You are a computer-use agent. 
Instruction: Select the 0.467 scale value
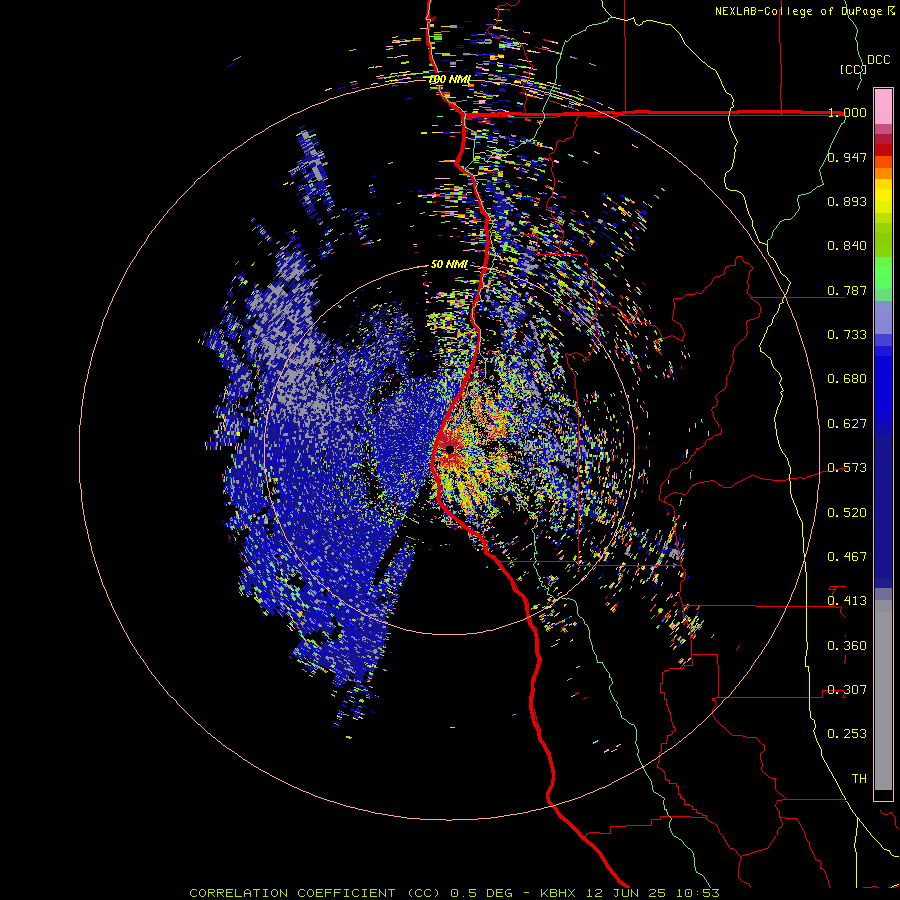click(x=847, y=557)
